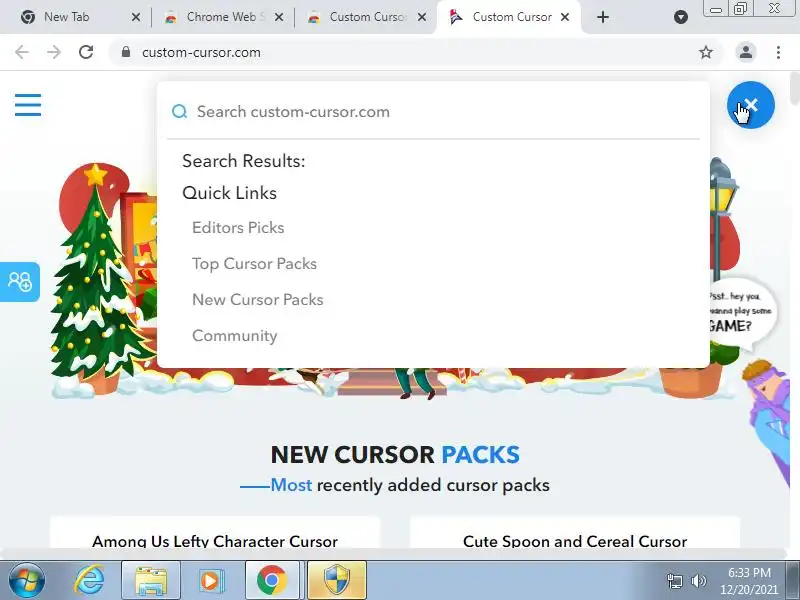Image resolution: width=800 pixels, height=600 pixels.
Task: Click the search magnifier icon
Action: point(179,111)
